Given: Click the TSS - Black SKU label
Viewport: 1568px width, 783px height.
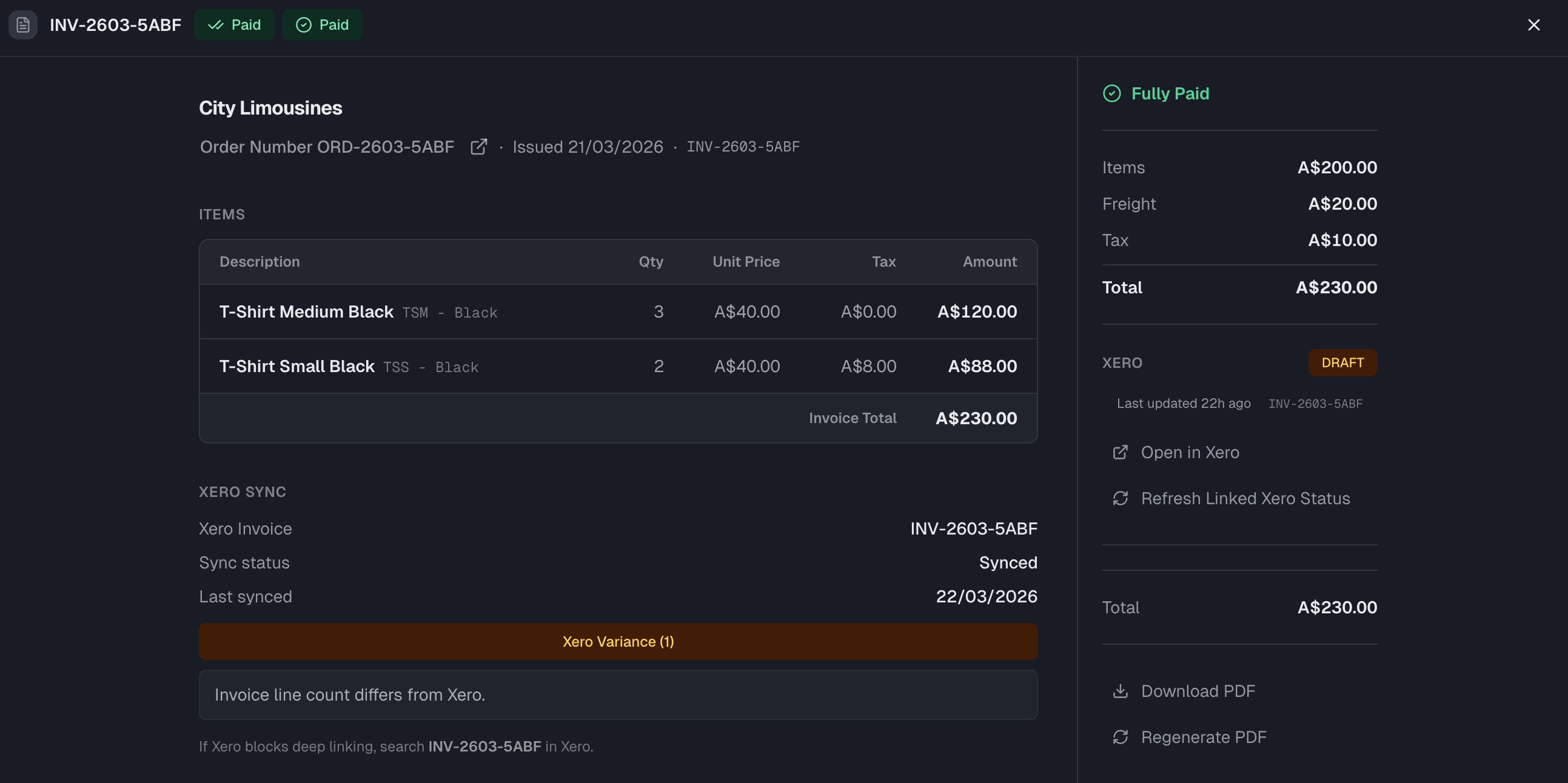Looking at the screenshot, I should (x=431, y=367).
